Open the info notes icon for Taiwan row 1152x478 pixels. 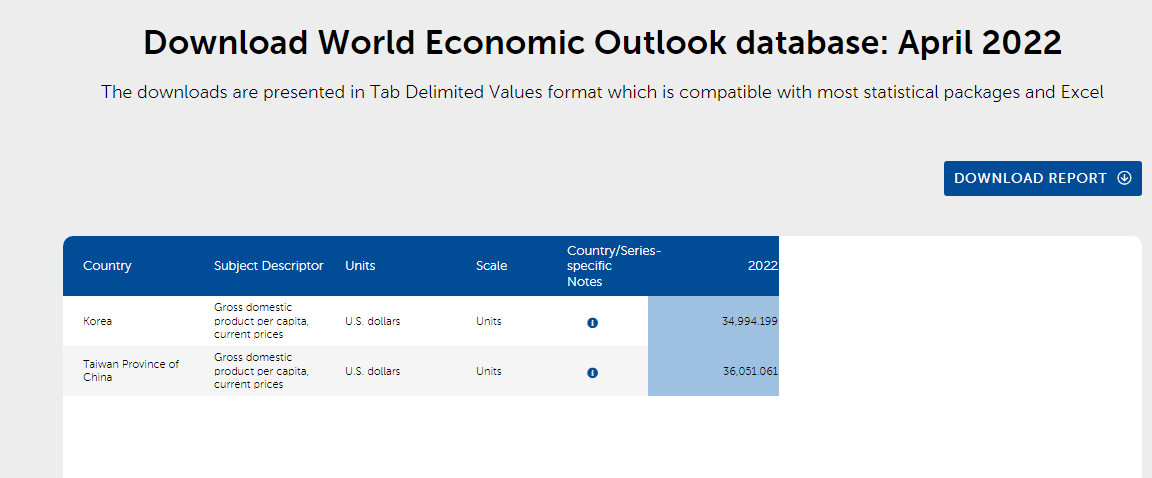[592, 372]
